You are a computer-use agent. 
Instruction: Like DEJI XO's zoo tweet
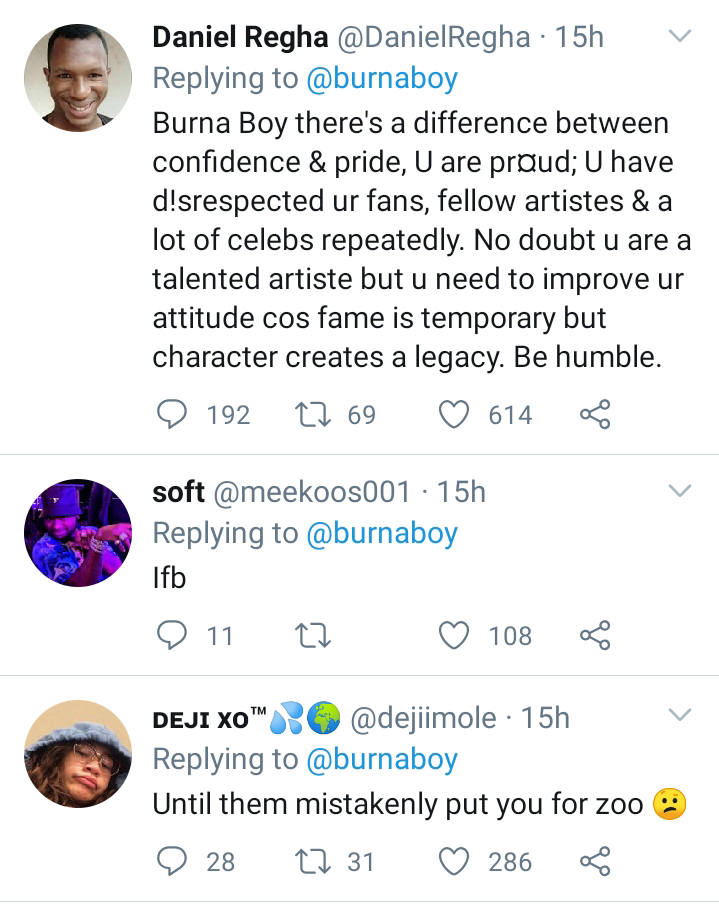click(x=456, y=861)
